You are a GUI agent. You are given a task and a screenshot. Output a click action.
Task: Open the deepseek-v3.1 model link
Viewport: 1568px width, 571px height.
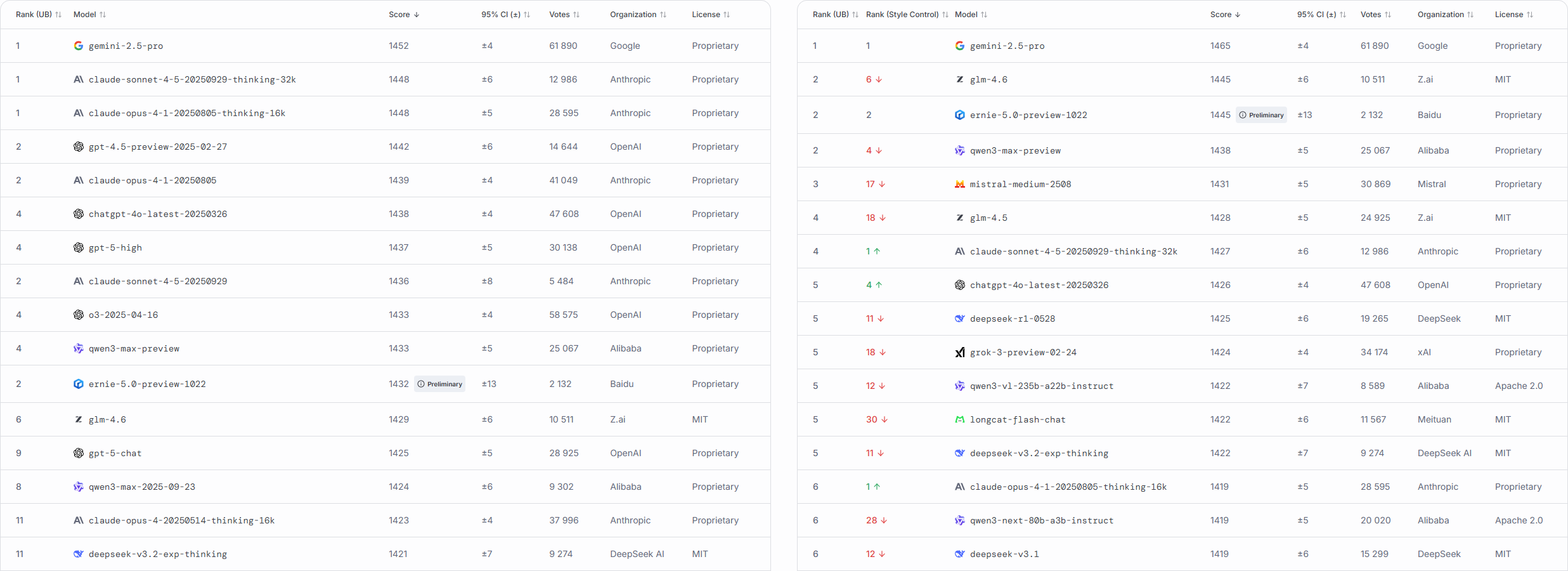1004,554
